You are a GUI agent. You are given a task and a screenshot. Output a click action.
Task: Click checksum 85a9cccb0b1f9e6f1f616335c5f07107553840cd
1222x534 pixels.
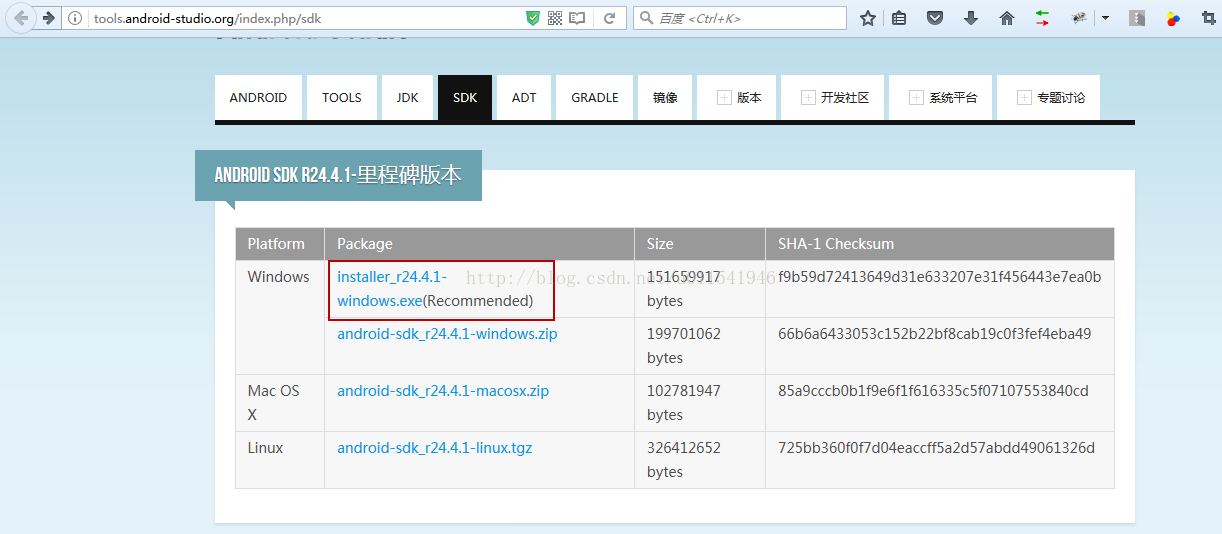pyautogui.click(x=933, y=391)
